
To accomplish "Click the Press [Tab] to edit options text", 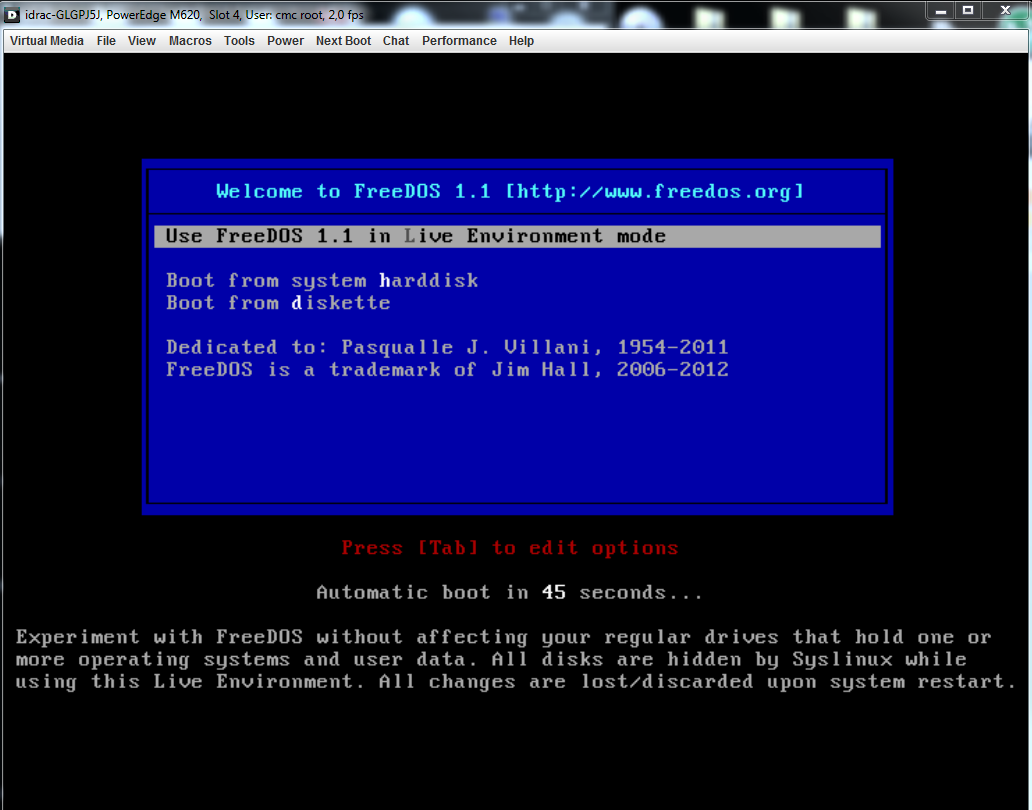I will coord(509,548).
